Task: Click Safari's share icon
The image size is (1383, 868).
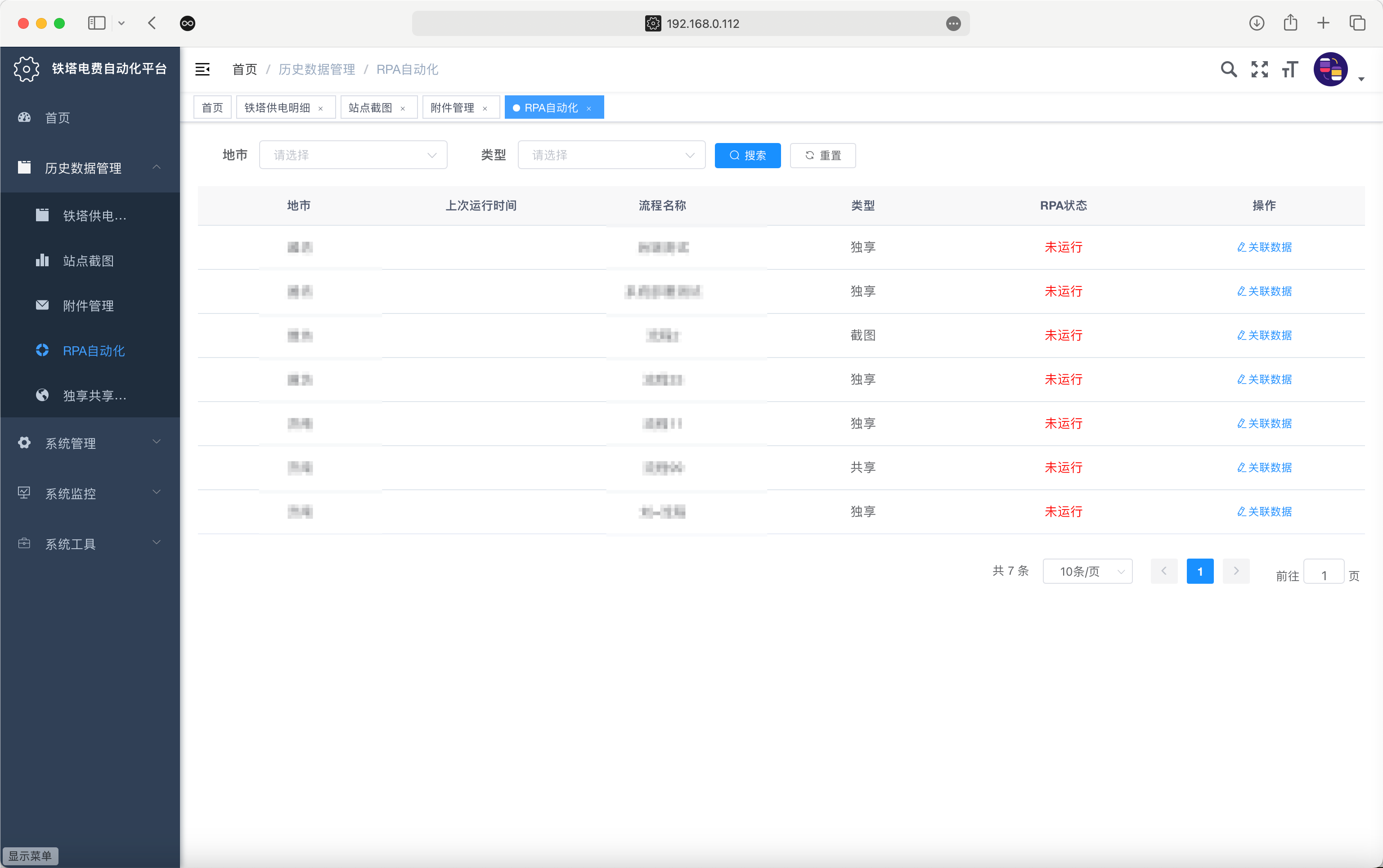Action: pos(1290,23)
